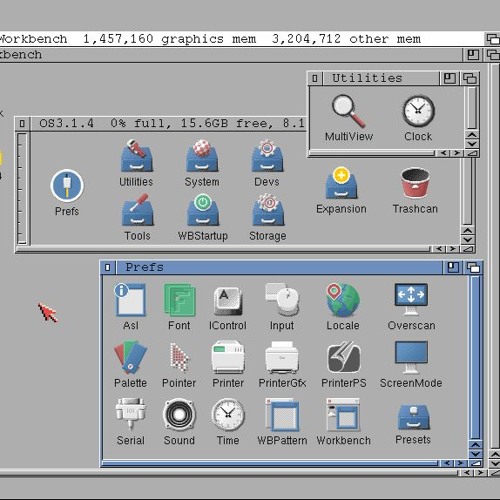Click the Utilities window scroll down arrow
500x500 pixels.
472,144
